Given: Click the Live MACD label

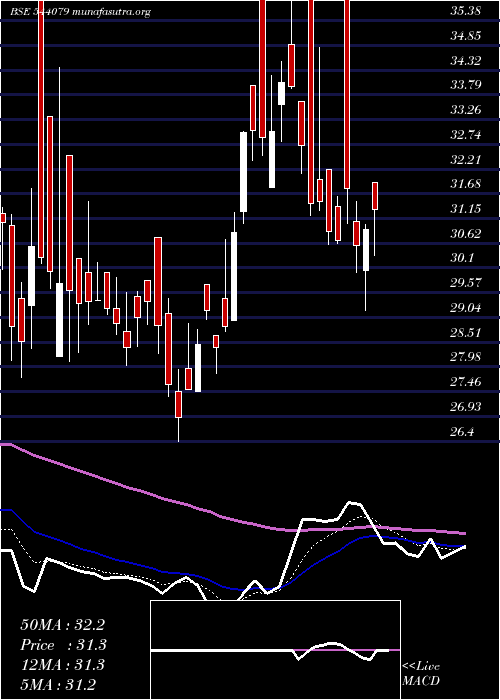Looking at the screenshot, I should (x=421, y=674).
